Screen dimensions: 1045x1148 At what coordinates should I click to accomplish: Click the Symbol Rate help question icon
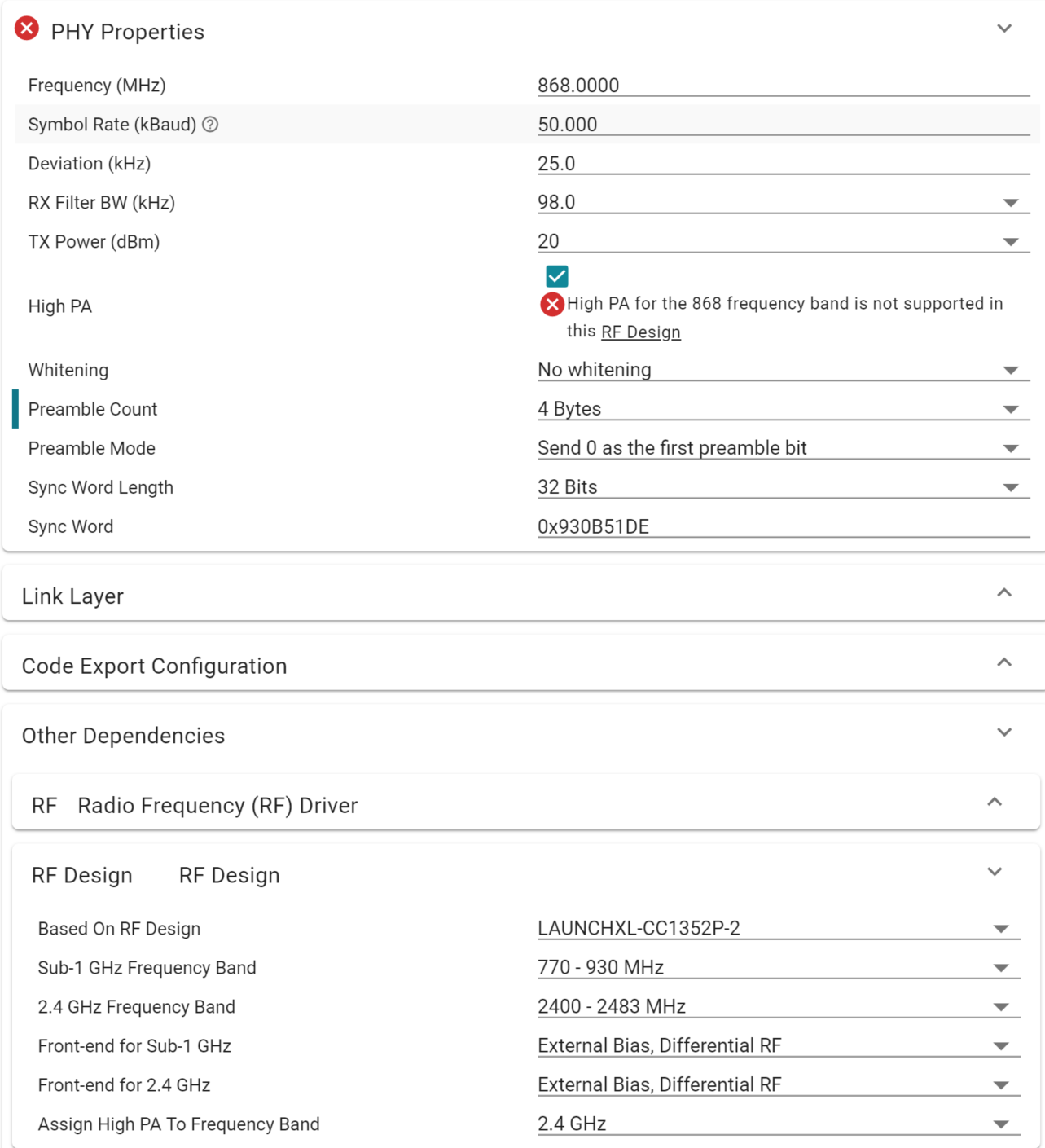point(210,125)
